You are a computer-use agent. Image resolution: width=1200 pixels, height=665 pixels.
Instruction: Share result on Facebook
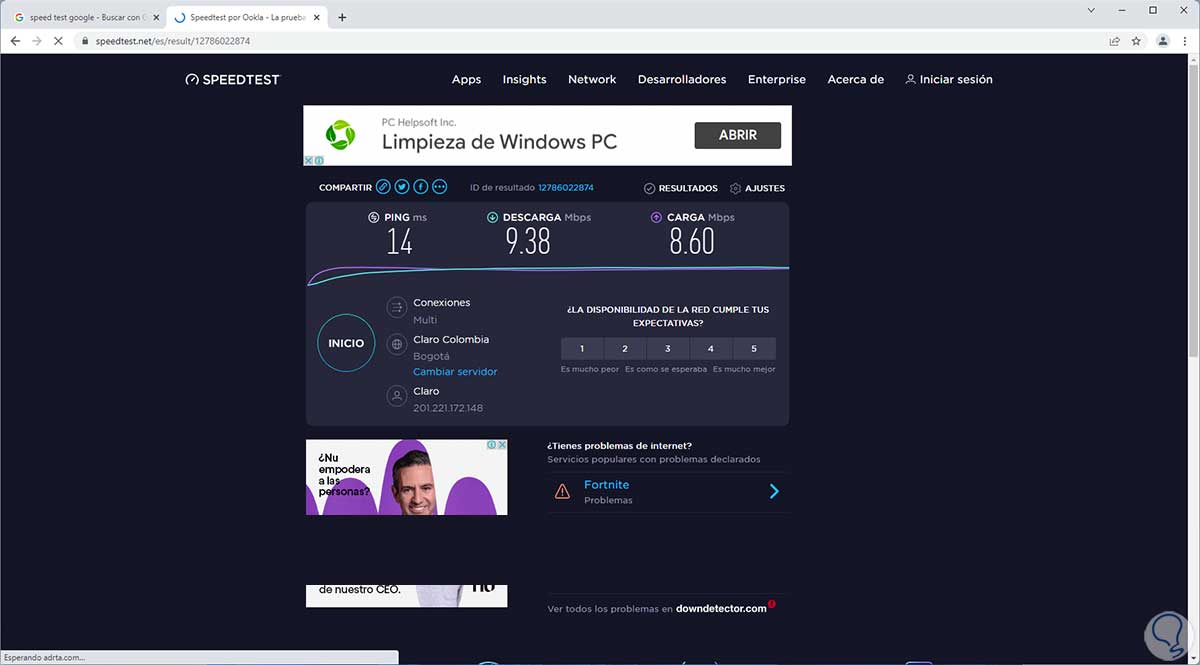click(421, 187)
